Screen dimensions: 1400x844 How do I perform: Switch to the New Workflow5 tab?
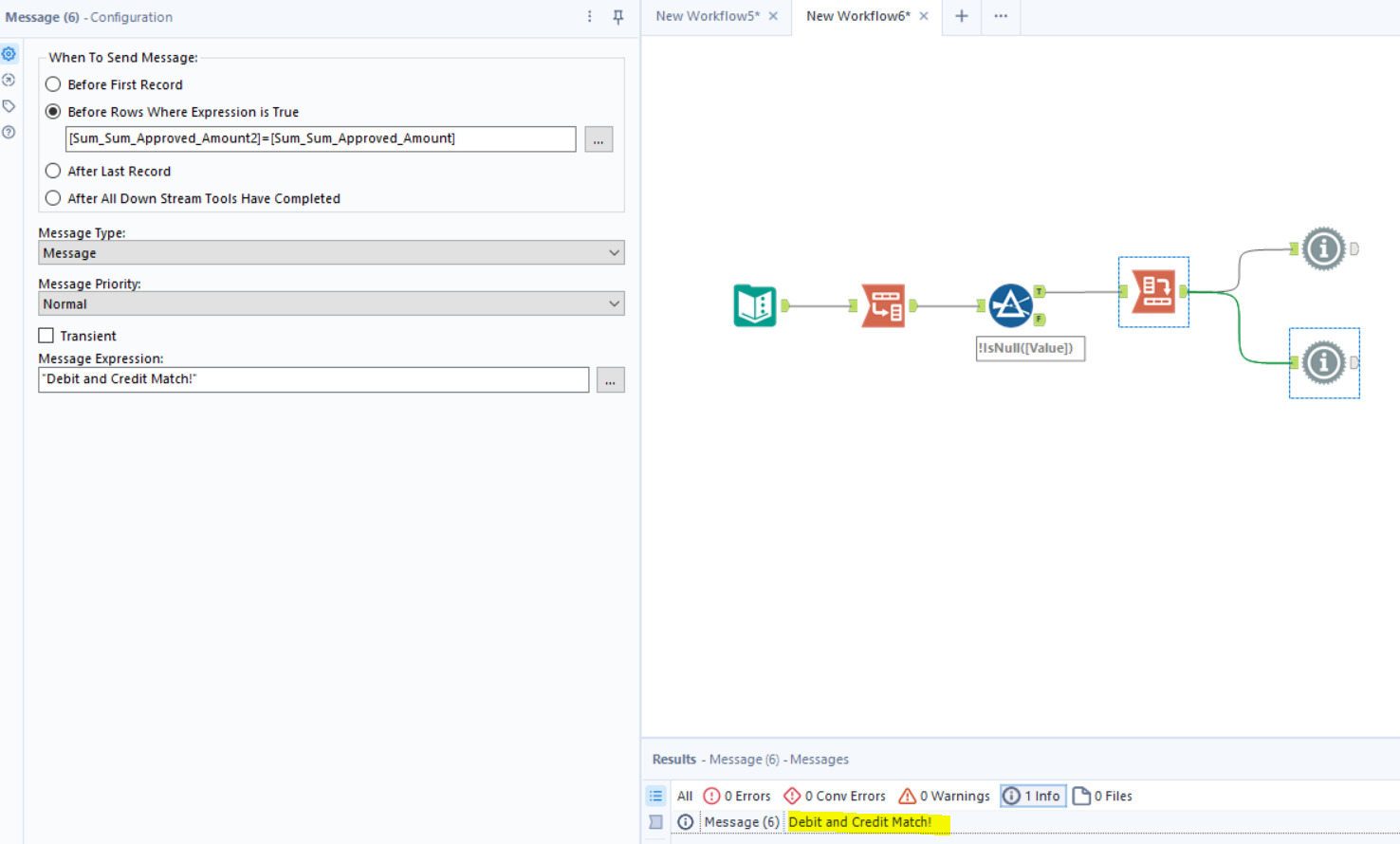coord(707,16)
